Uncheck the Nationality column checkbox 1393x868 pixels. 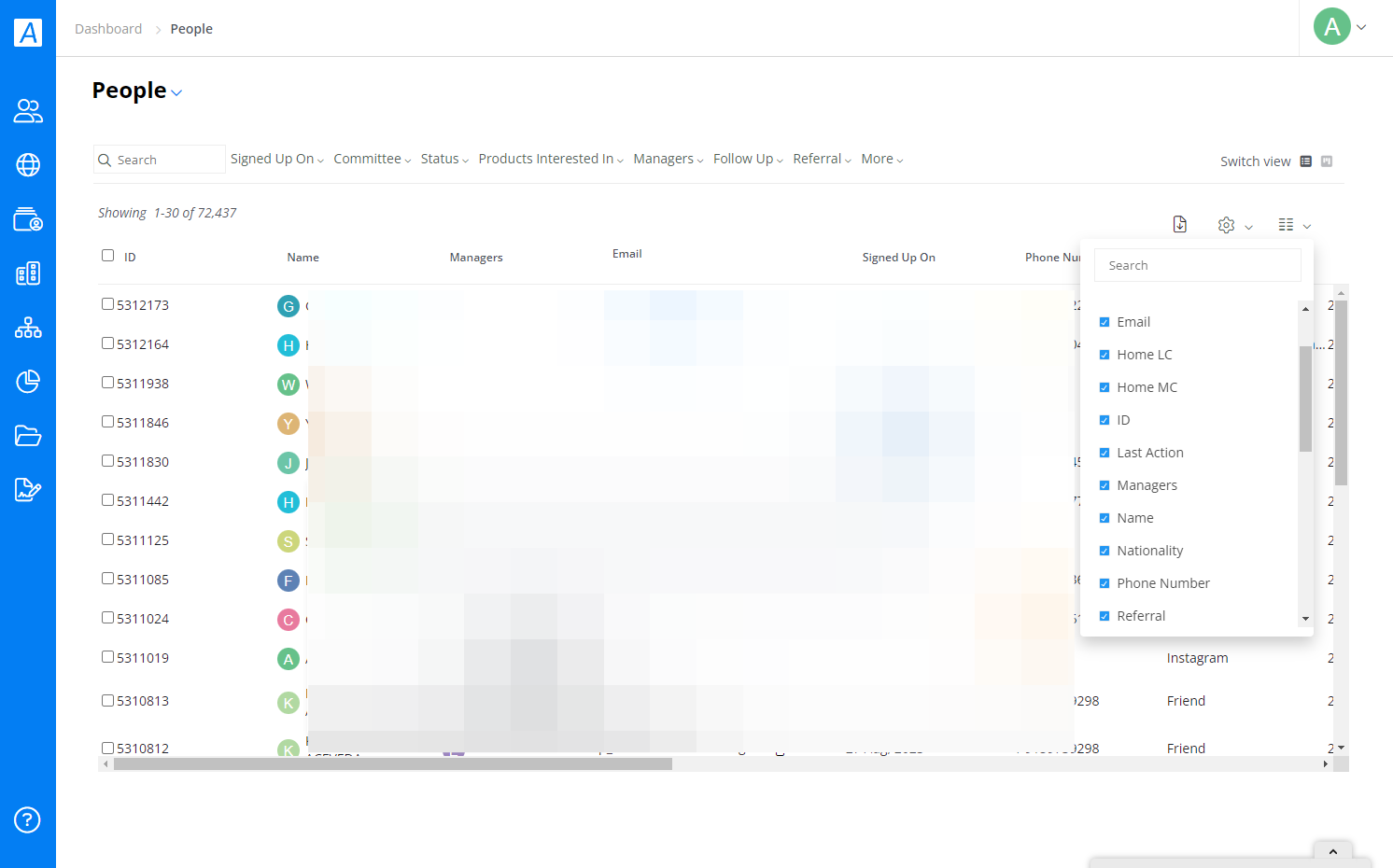pos(1105,551)
